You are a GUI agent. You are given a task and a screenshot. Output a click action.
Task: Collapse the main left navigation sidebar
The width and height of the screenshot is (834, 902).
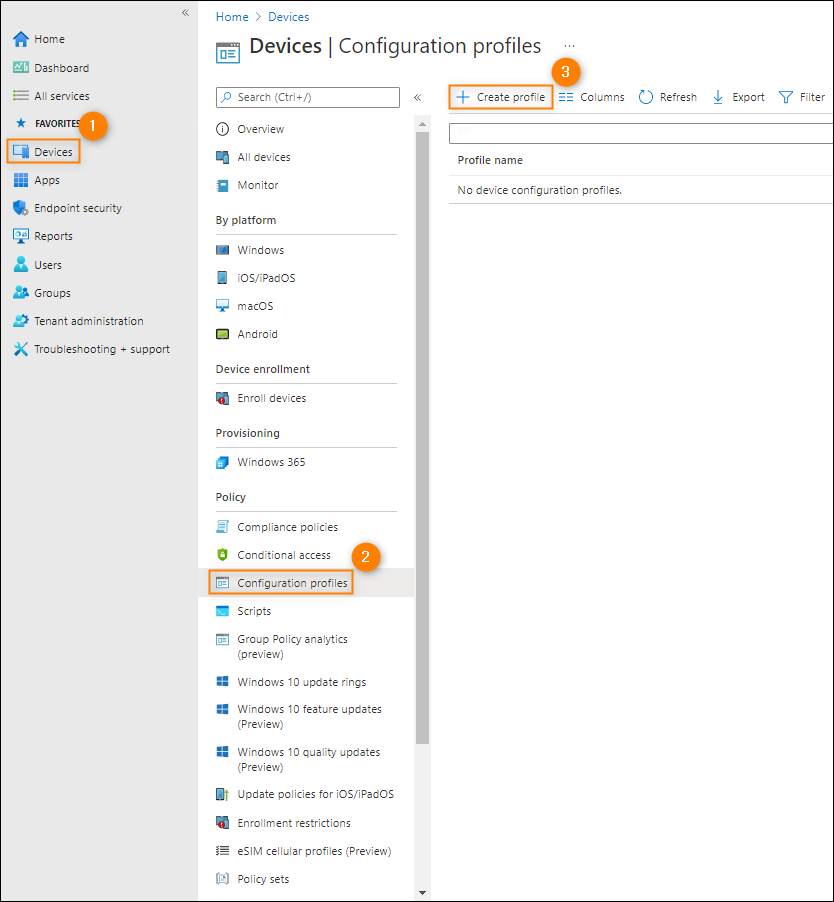click(x=185, y=13)
